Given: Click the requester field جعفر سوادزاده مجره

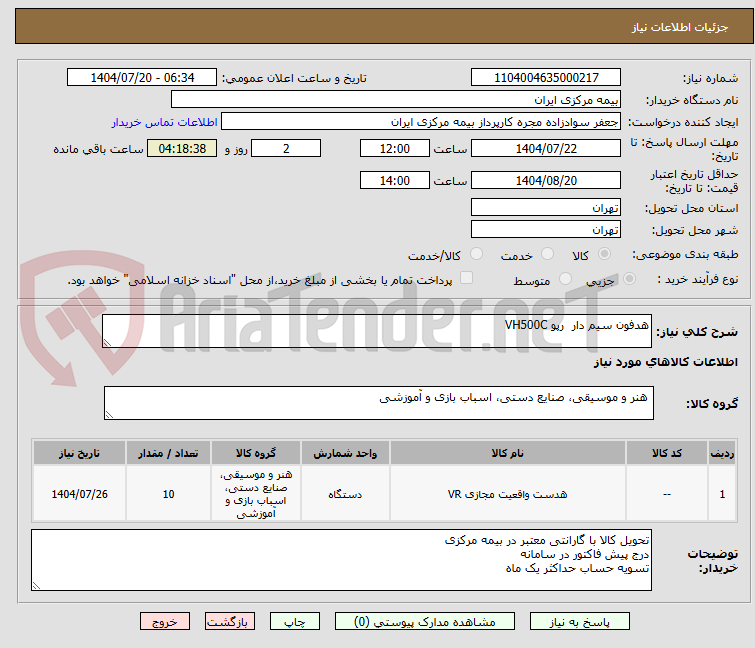Looking at the screenshot, I should [x=421, y=122].
